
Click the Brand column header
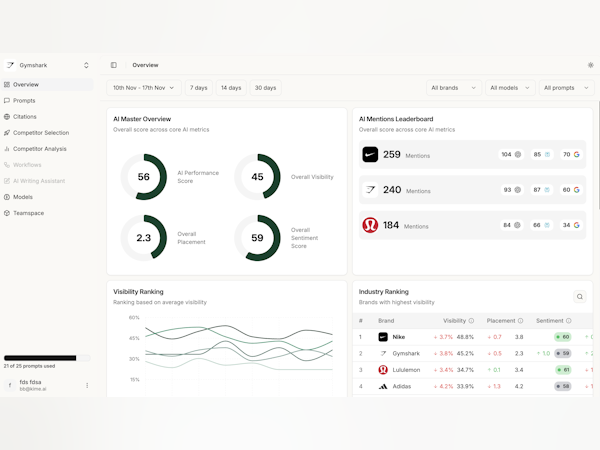click(x=386, y=321)
